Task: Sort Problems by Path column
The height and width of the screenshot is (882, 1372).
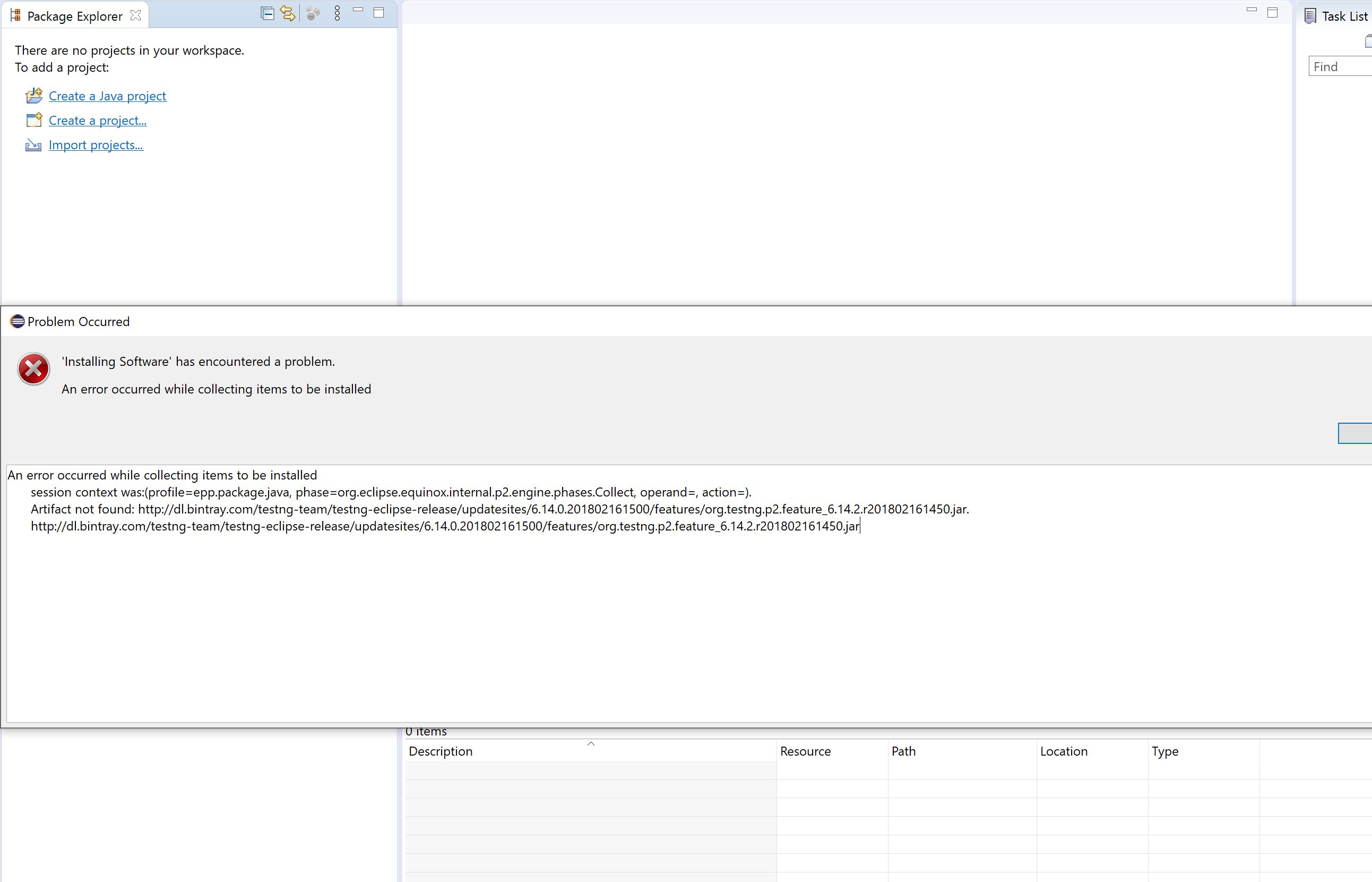Action: [x=962, y=751]
